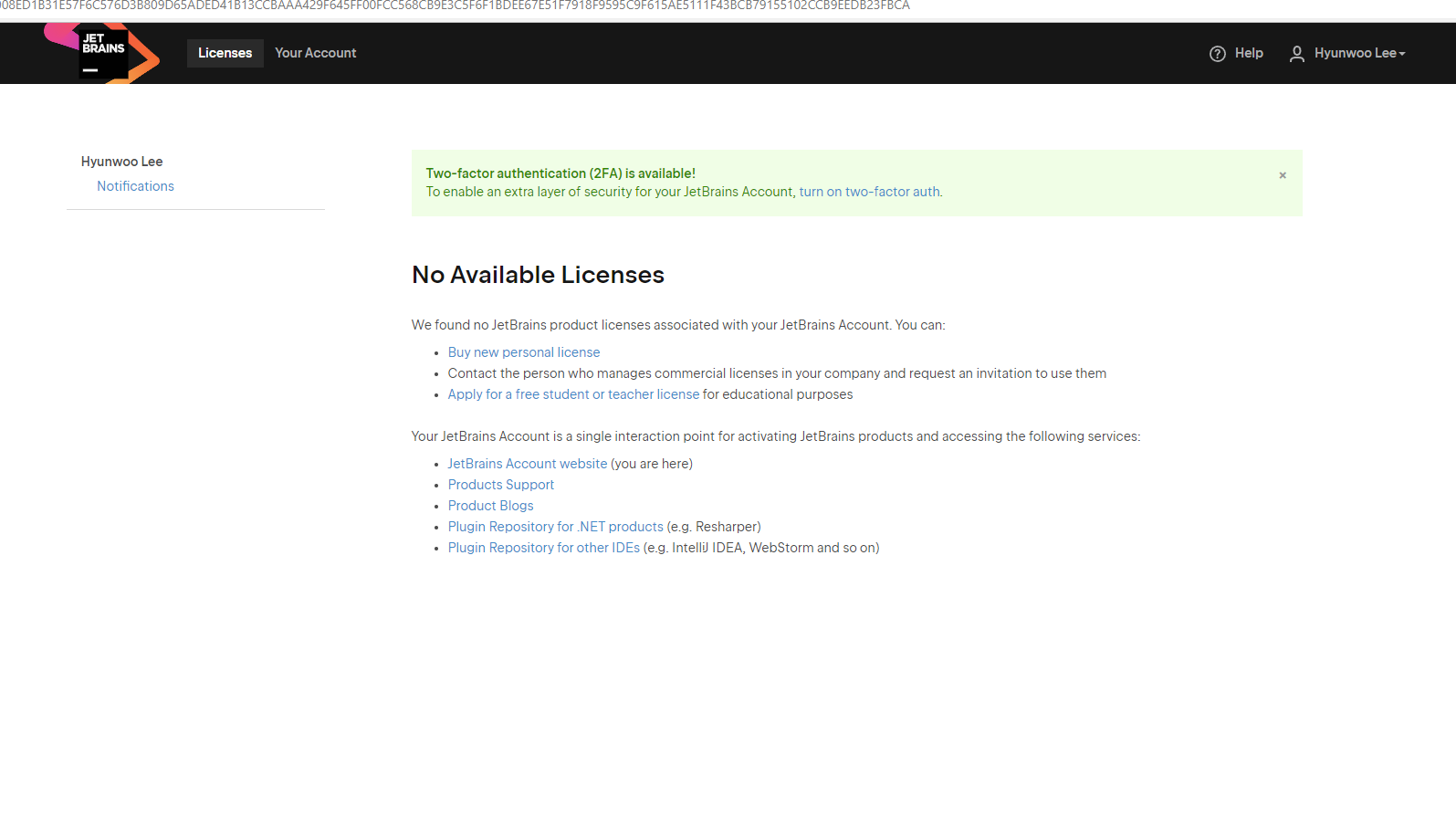Open the Your Account tab
The width and height of the screenshot is (1456, 828).
click(316, 53)
